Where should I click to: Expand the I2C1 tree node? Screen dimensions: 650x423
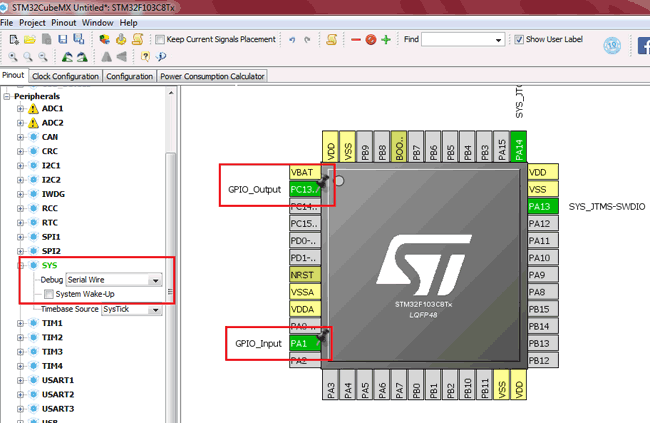[20, 166]
